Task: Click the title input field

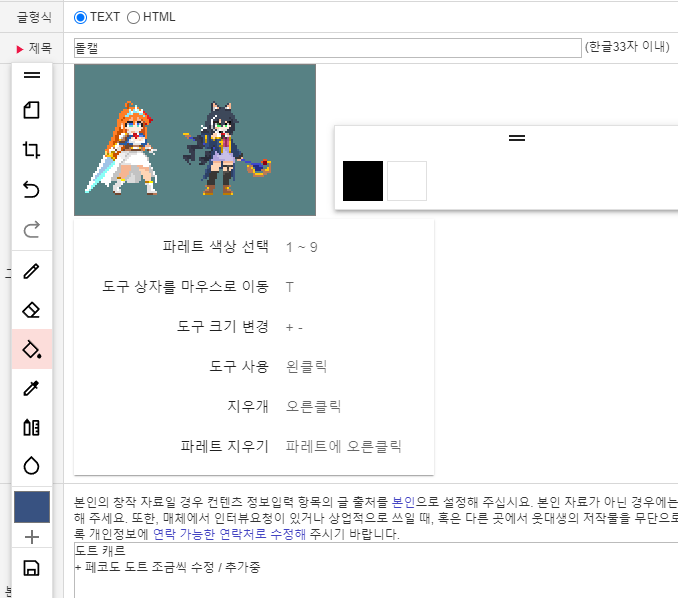Action: (x=327, y=48)
